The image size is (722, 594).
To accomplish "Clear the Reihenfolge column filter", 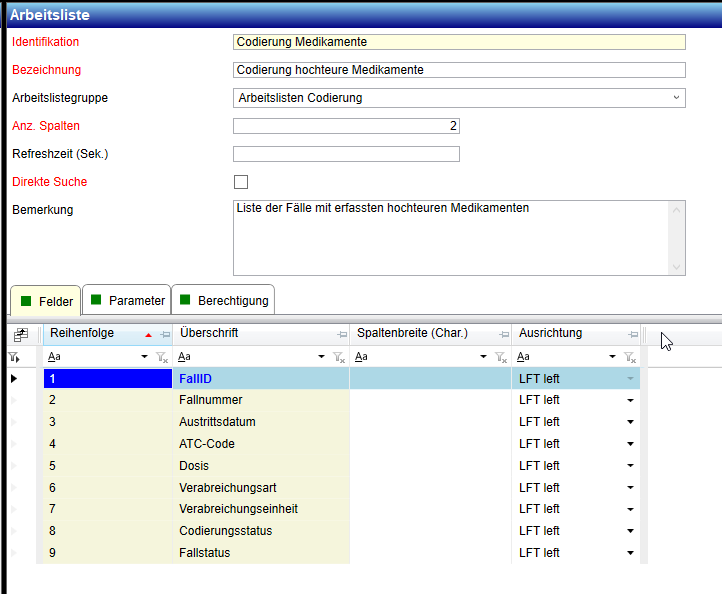I will click(x=162, y=357).
